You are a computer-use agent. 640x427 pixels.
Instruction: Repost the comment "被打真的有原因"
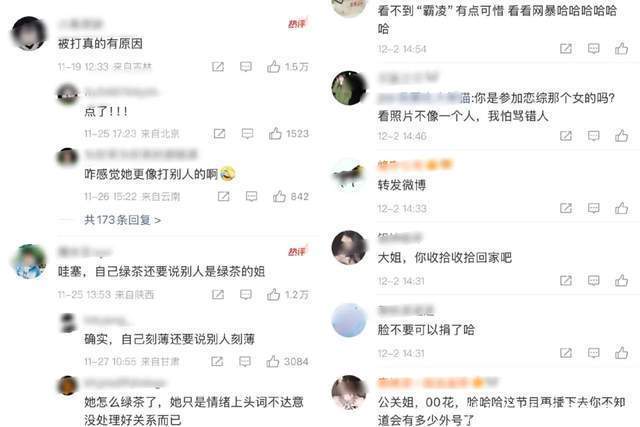click(218, 67)
